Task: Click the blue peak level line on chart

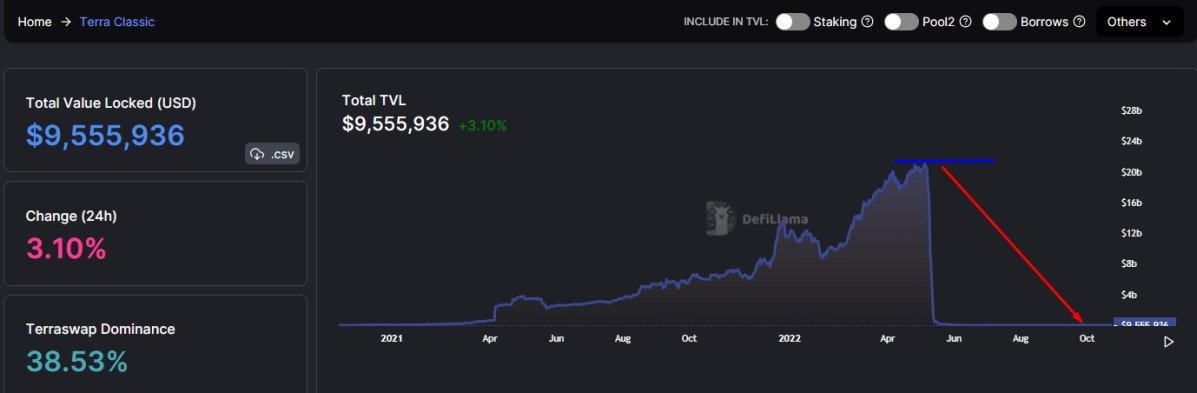Action: (x=944, y=161)
